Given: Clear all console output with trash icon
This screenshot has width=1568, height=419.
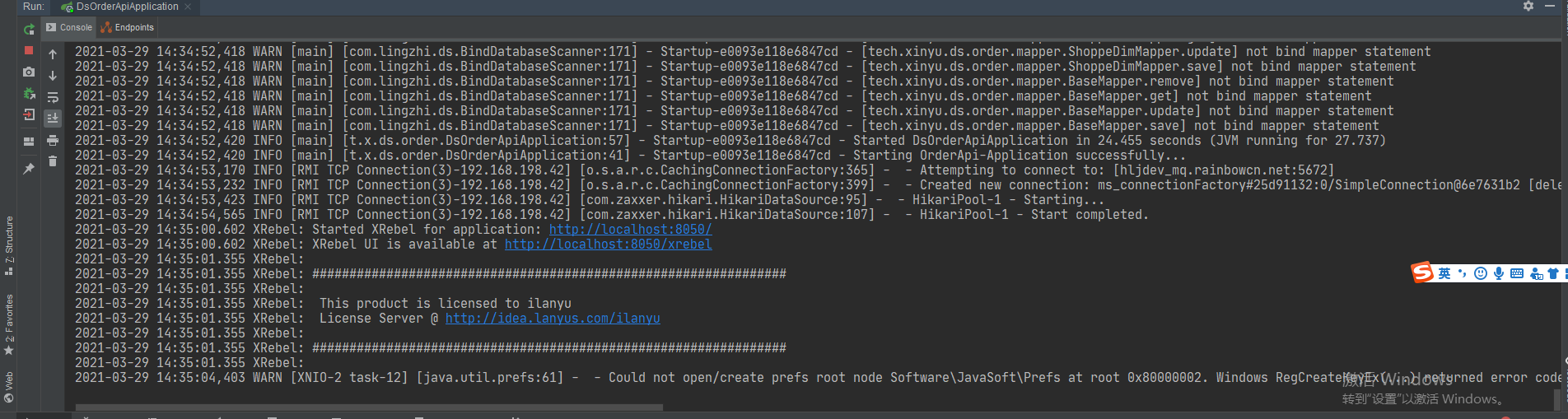Looking at the screenshot, I should point(53,161).
